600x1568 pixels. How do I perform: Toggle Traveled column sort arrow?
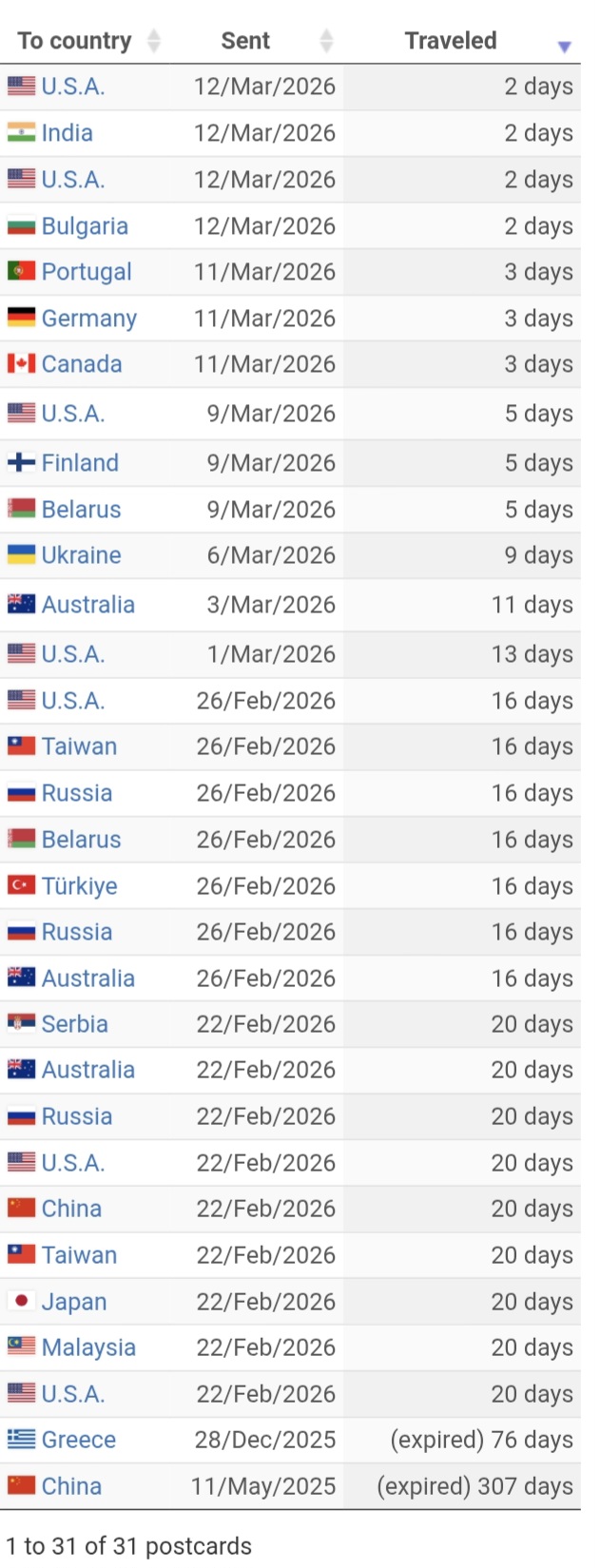pos(564,46)
